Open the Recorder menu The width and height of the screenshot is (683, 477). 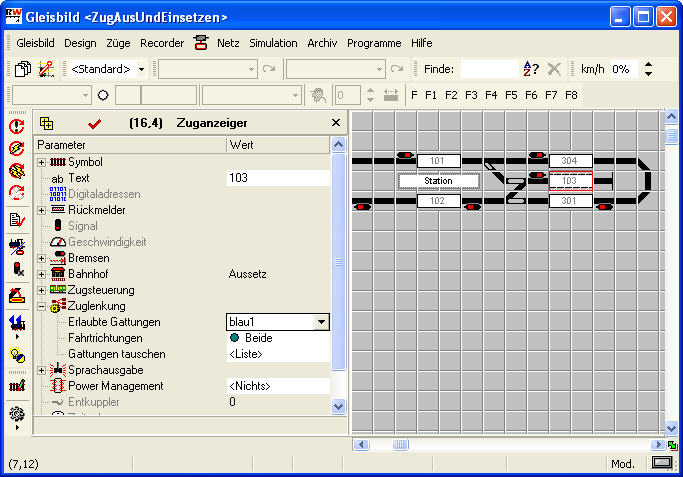click(162, 43)
